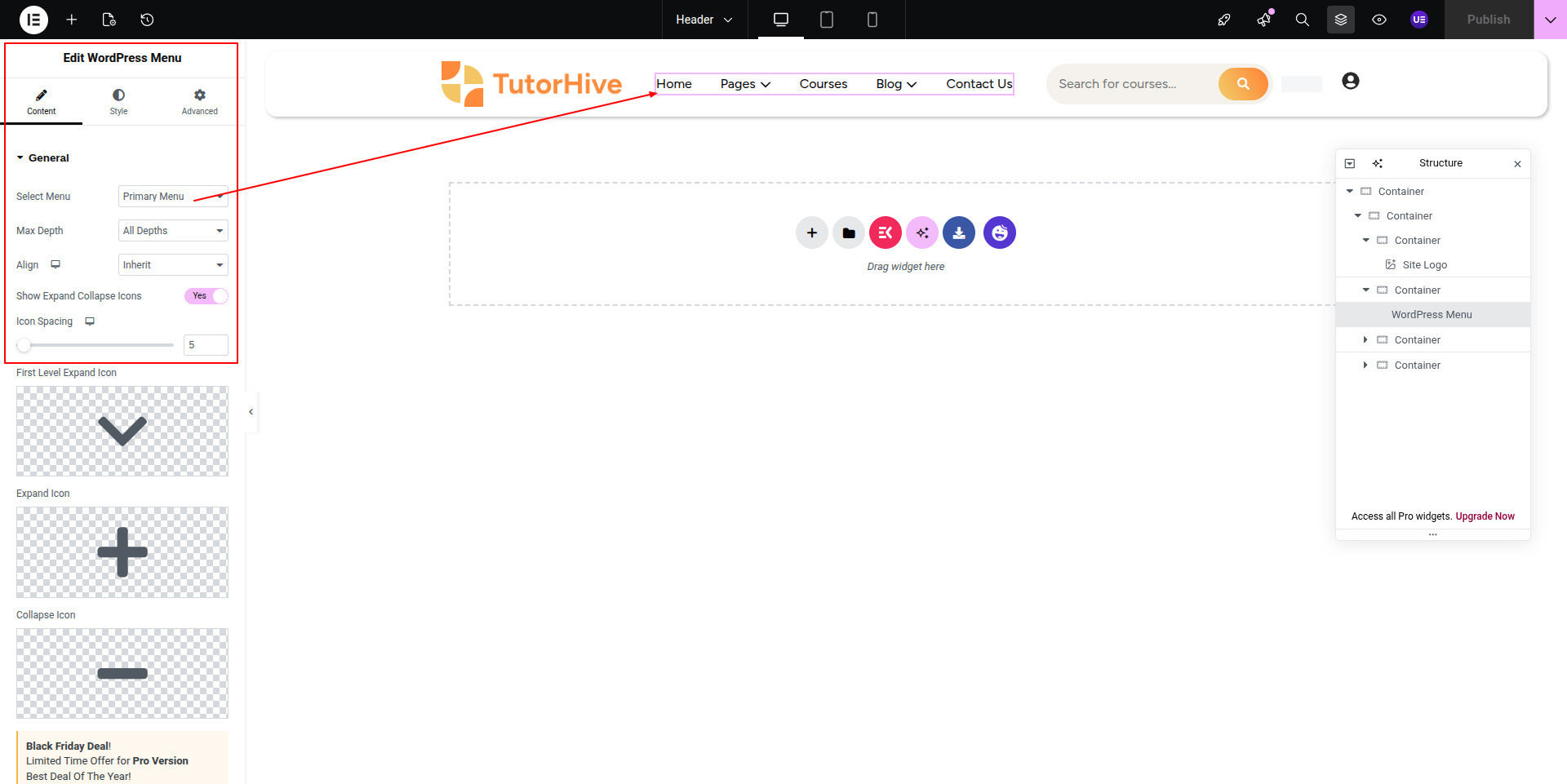The width and height of the screenshot is (1567, 784).
Task: Open the History clock icon
Action: click(x=147, y=20)
